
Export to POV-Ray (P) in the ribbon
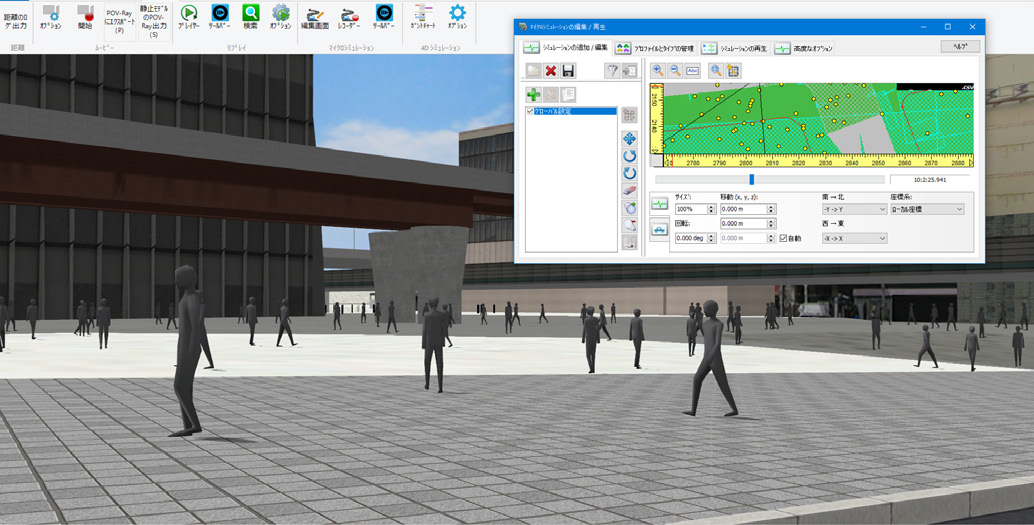pyautogui.click(x=119, y=21)
